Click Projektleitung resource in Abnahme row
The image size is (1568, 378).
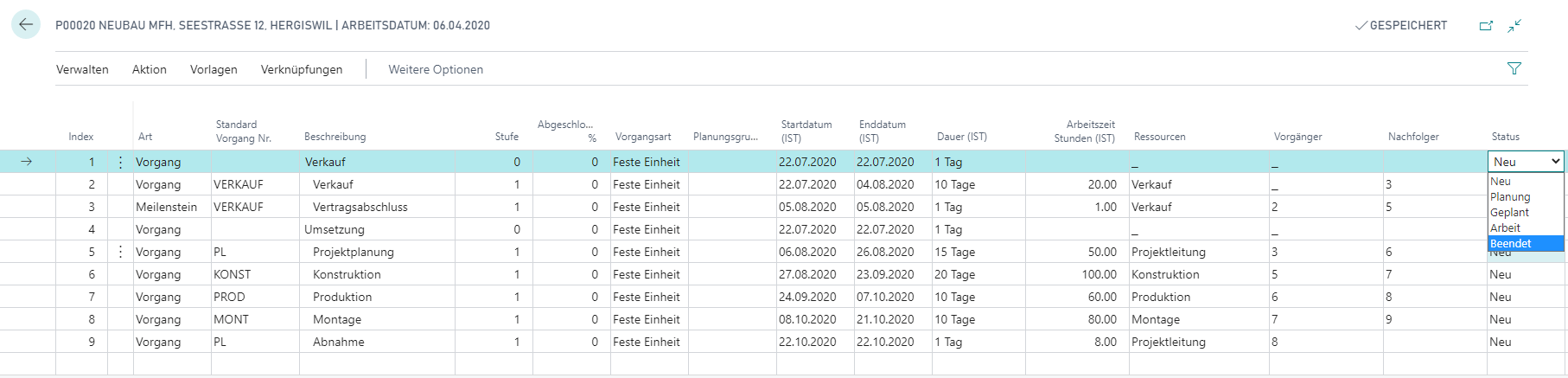click(1199, 342)
